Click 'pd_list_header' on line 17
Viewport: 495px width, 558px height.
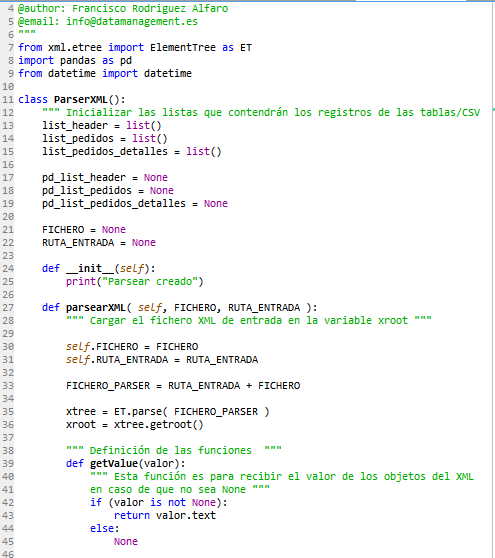(84, 178)
